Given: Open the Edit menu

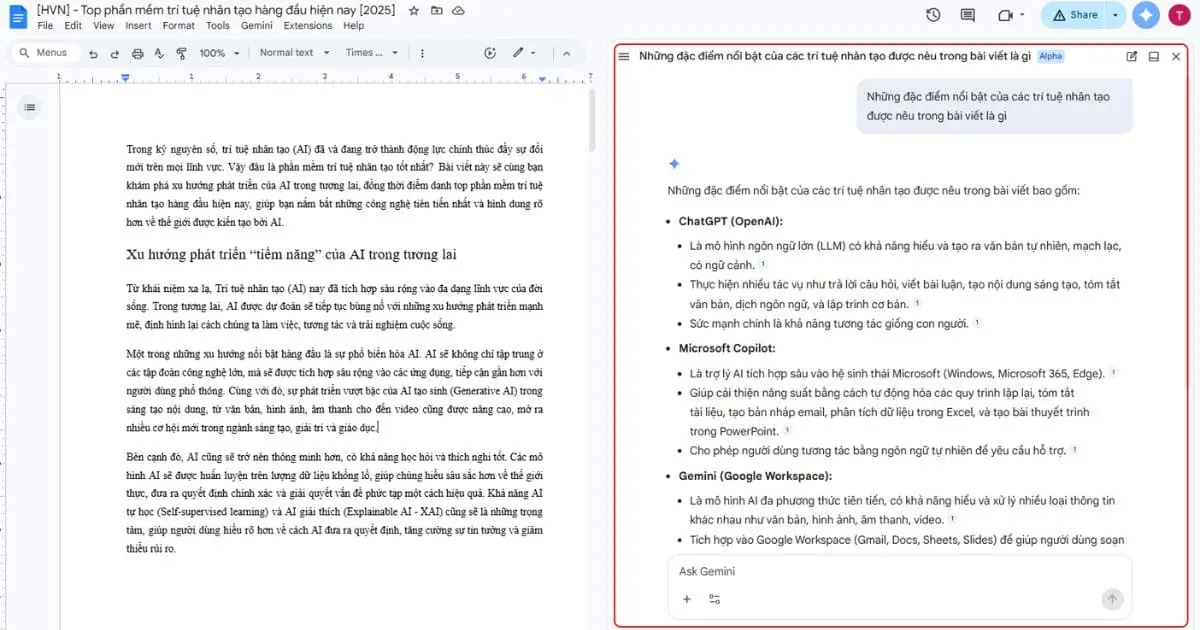Looking at the screenshot, I should tap(72, 26).
